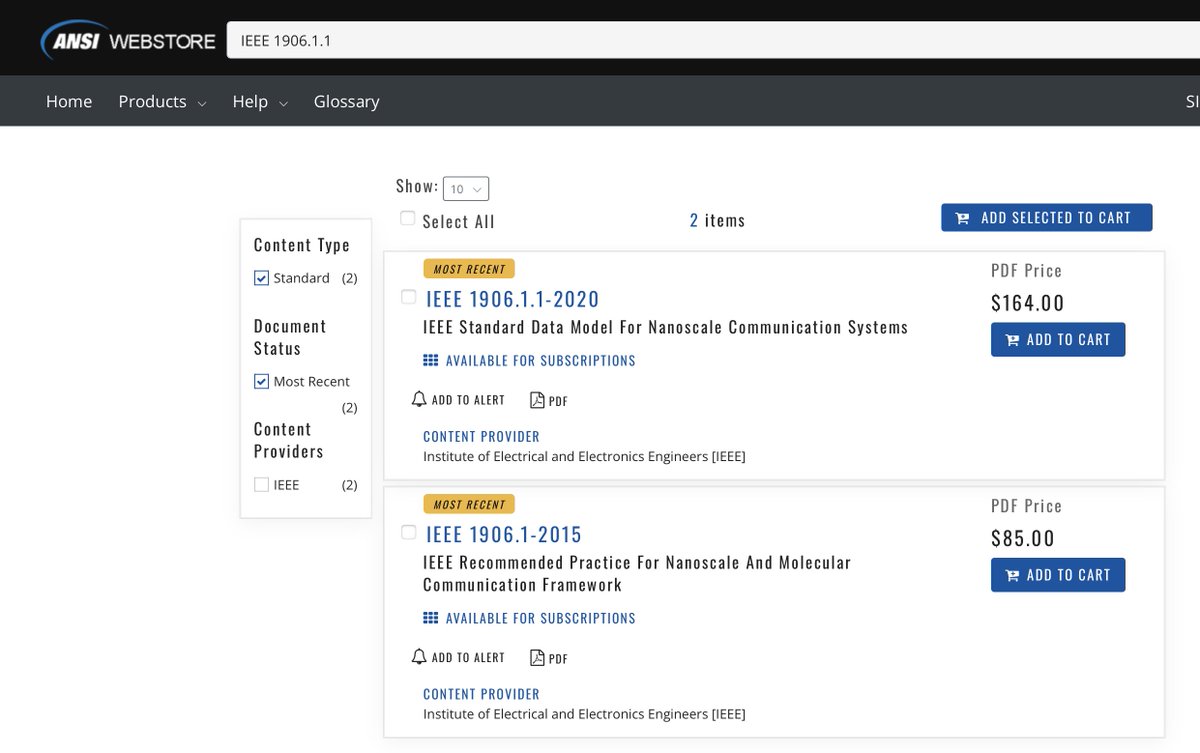
Task: Click bell alert icon for IEEE 1906.1-2015
Action: point(419,657)
